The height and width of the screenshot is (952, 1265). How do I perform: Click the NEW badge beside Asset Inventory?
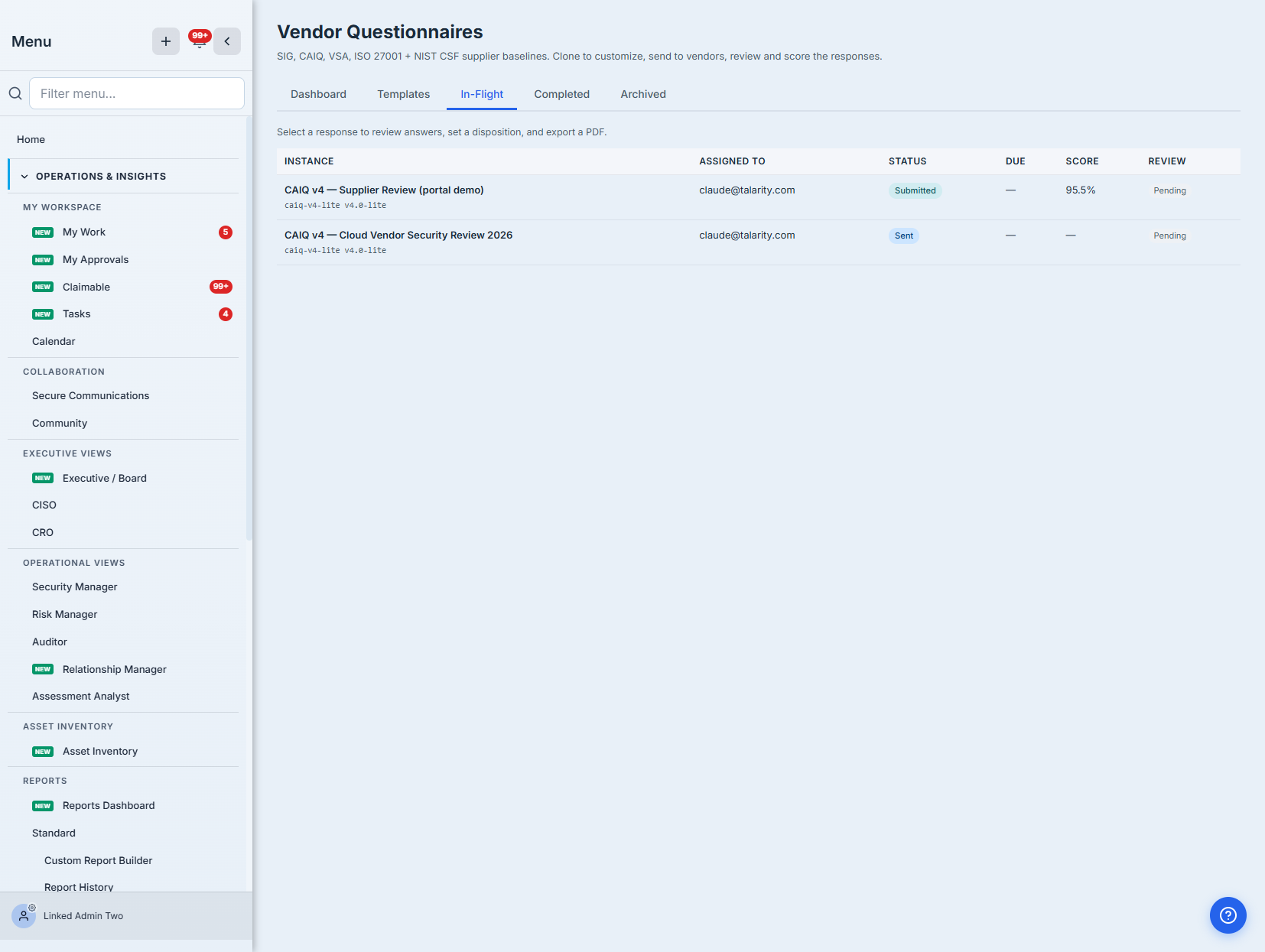pyautogui.click(x=43, y=752)
